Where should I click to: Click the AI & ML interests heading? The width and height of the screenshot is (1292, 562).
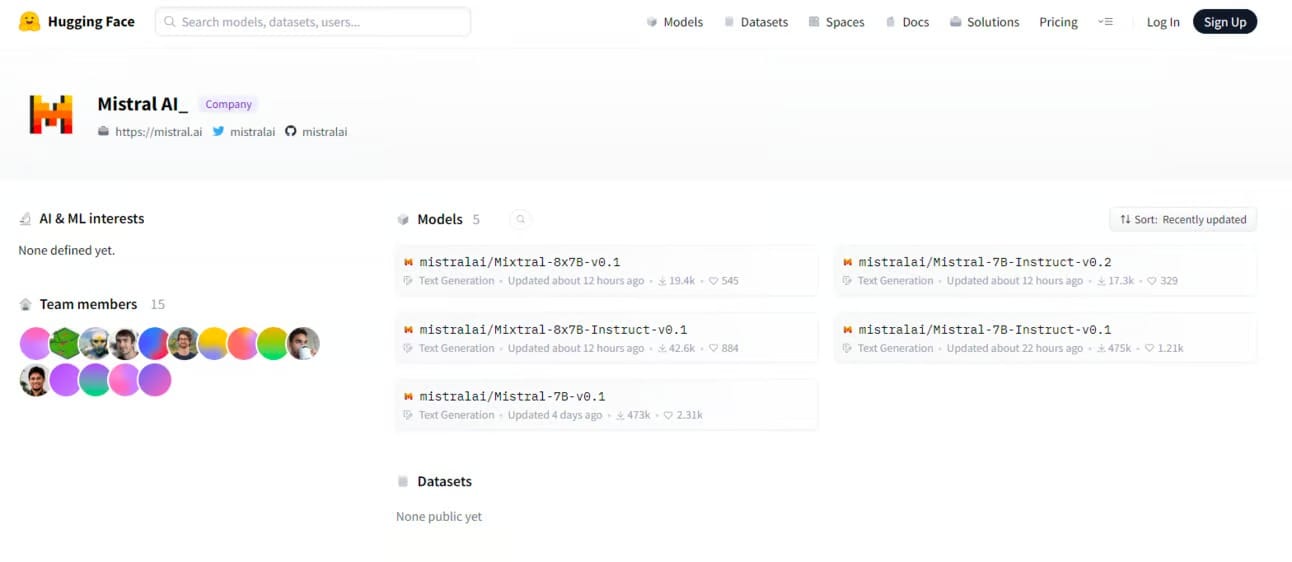(x=92, y=218)
